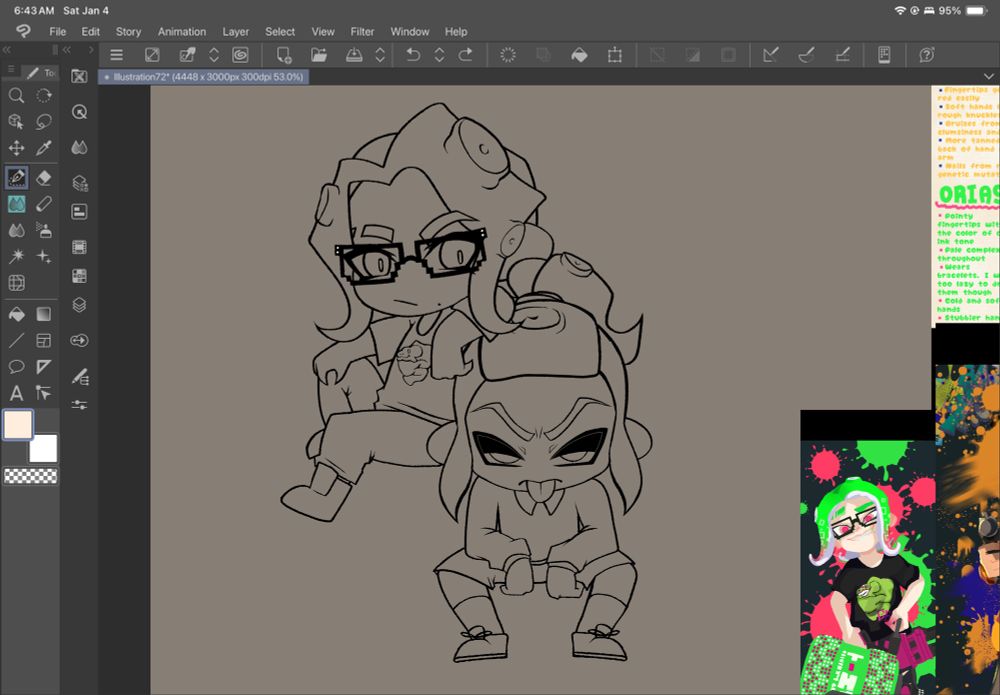Select the Eraser tool

(x=43, y=177)
